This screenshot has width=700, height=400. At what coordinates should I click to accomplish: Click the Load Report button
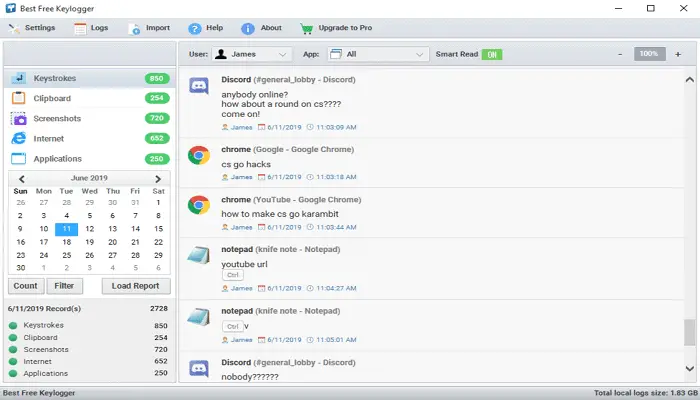[136, 286]
